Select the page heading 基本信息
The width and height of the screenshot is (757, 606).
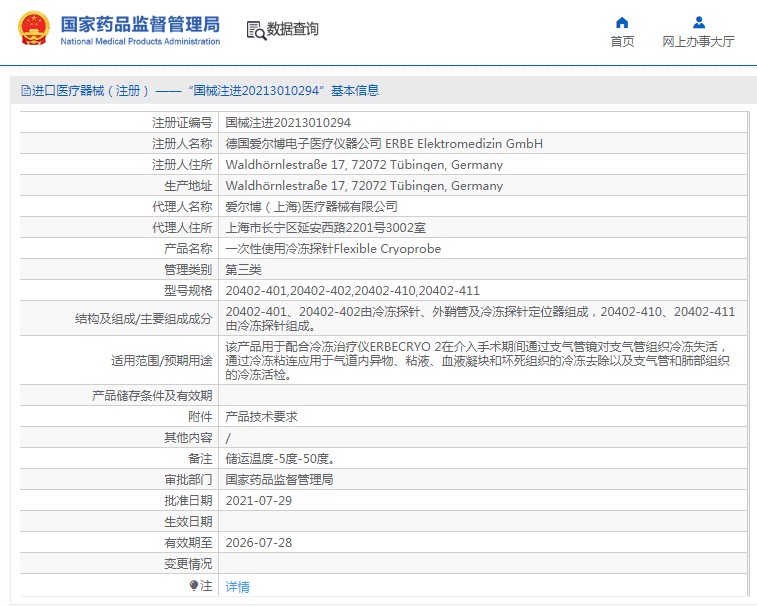[x=355, y=91]
